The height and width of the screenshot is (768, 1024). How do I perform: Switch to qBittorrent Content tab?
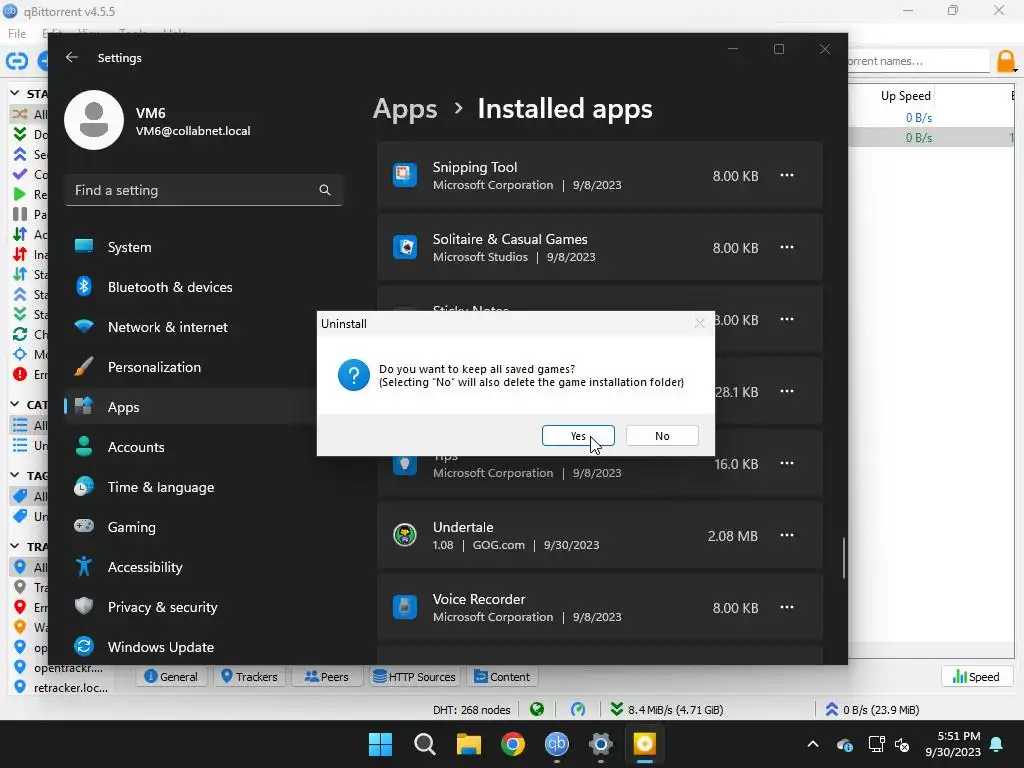click(502, 677)
